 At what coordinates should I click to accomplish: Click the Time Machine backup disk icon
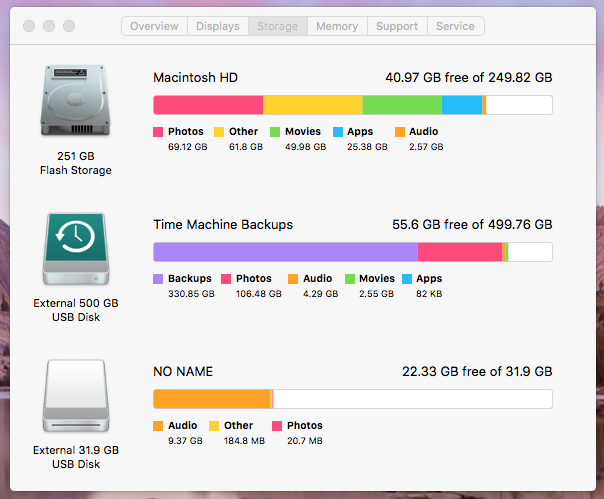76,249
